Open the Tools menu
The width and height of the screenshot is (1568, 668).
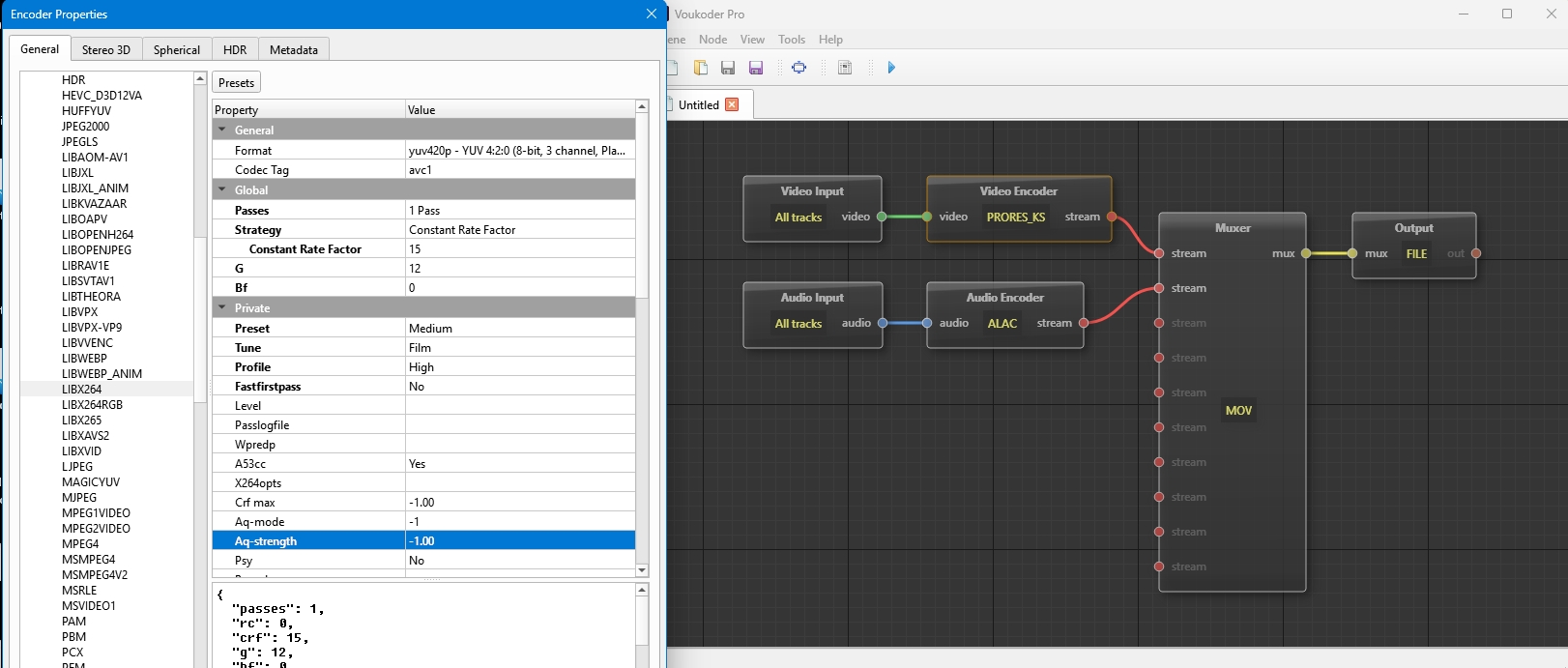pos(792,40)
